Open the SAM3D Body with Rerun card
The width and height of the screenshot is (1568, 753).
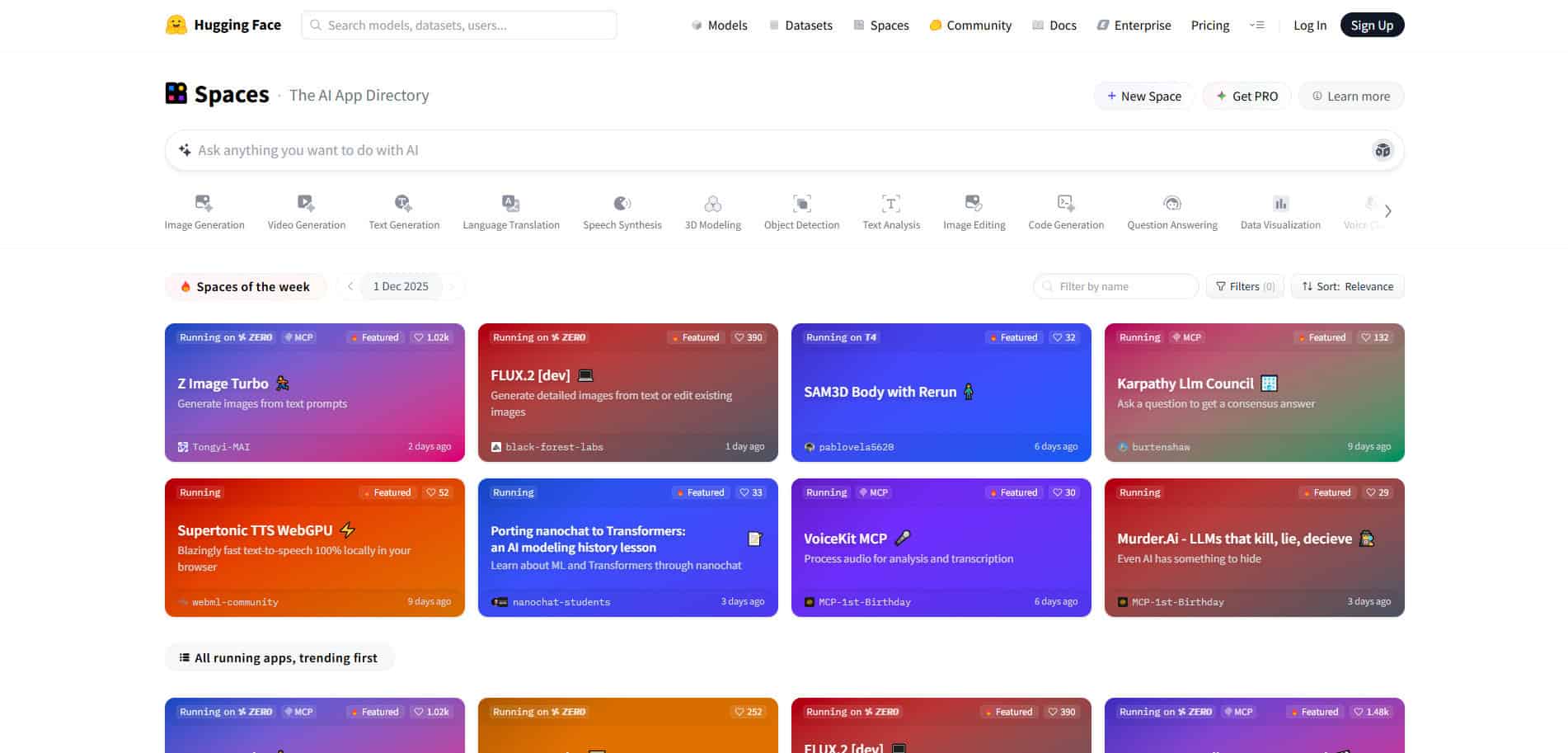point(941,393)
